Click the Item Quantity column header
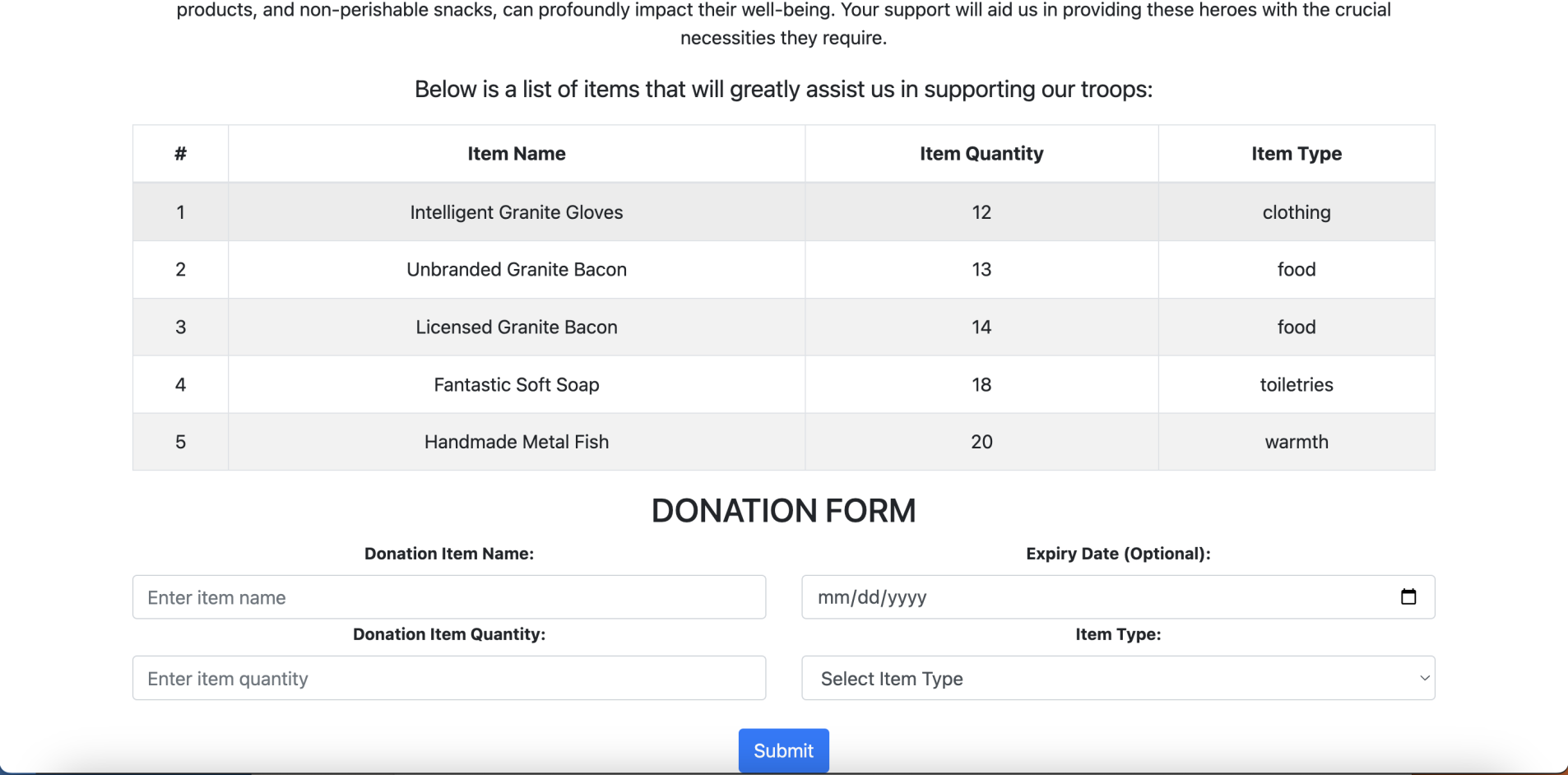This screenshot has height=775, width=1568. pyautogui.click(x=981, y=154)
